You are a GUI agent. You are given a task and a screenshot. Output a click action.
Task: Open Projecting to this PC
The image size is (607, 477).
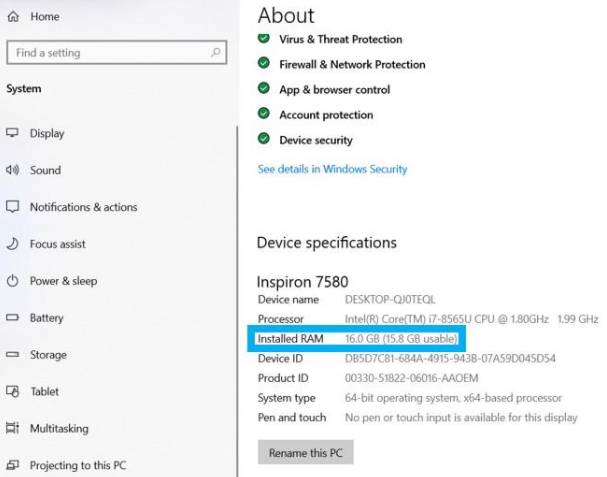click(x=77, y=466)
